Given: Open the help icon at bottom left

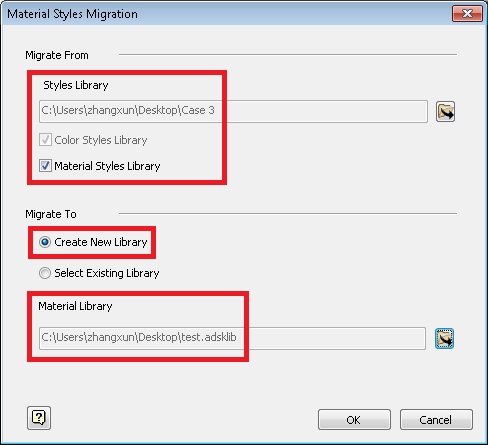Looking at the screenshot, I should (x=39, y=418).
